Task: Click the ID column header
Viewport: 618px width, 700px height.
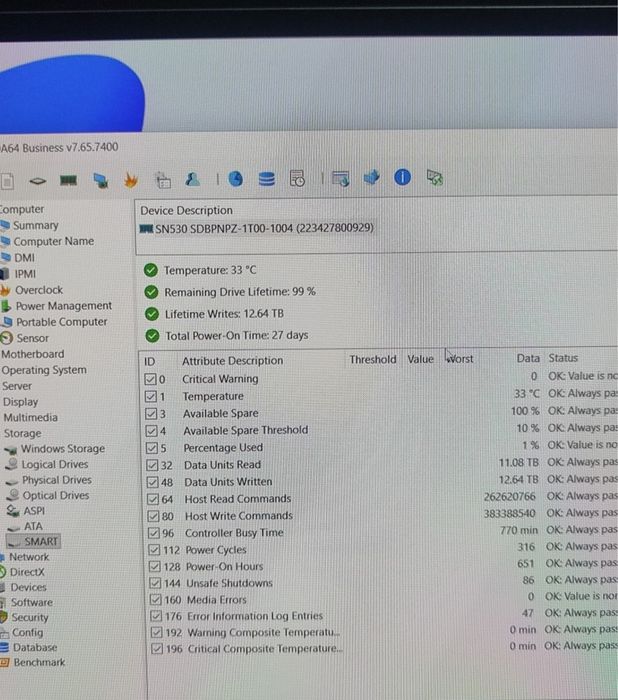Action: click(150, 362)
